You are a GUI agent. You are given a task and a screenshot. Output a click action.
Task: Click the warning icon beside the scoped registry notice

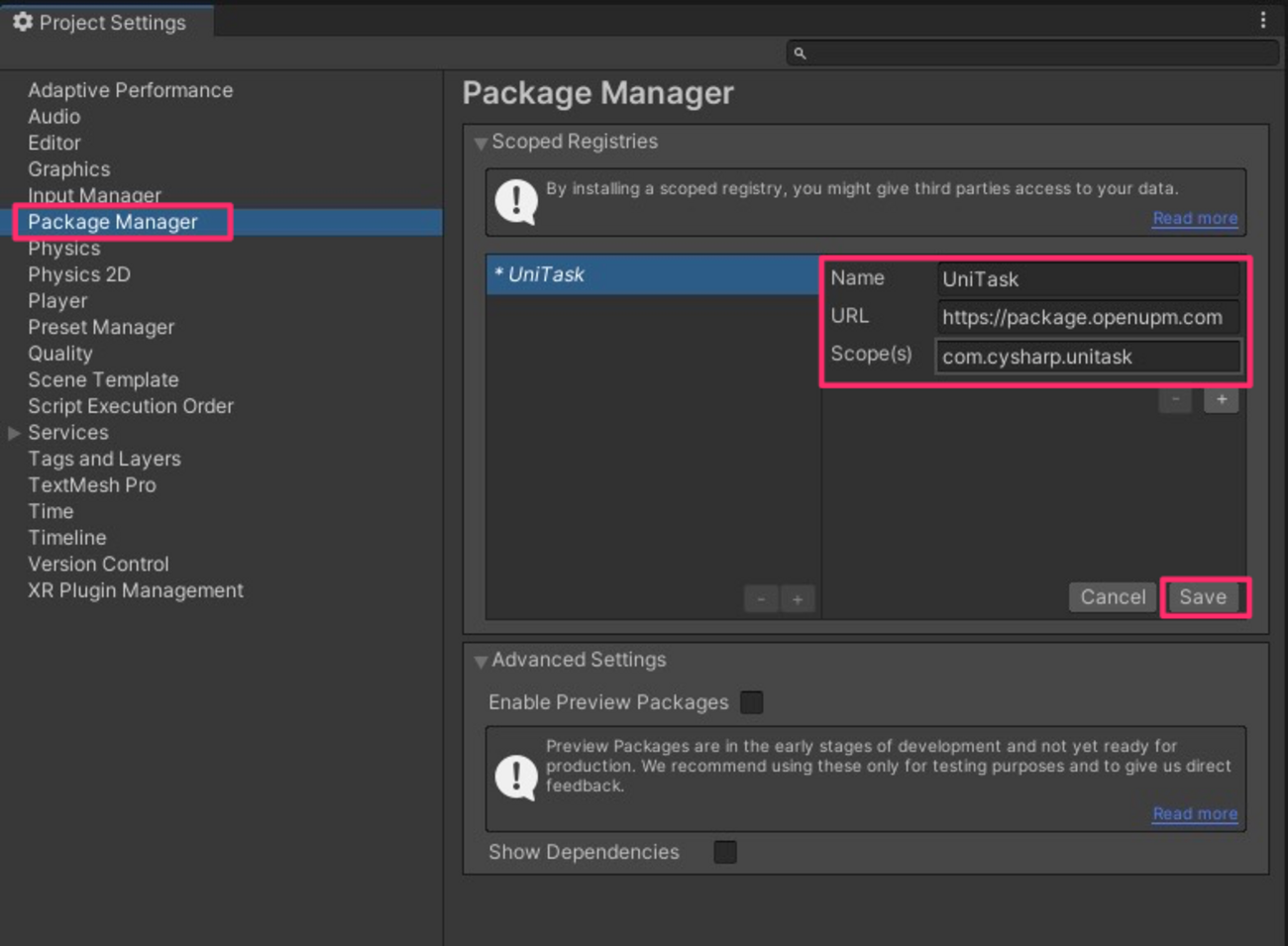(x=514, y=202)
